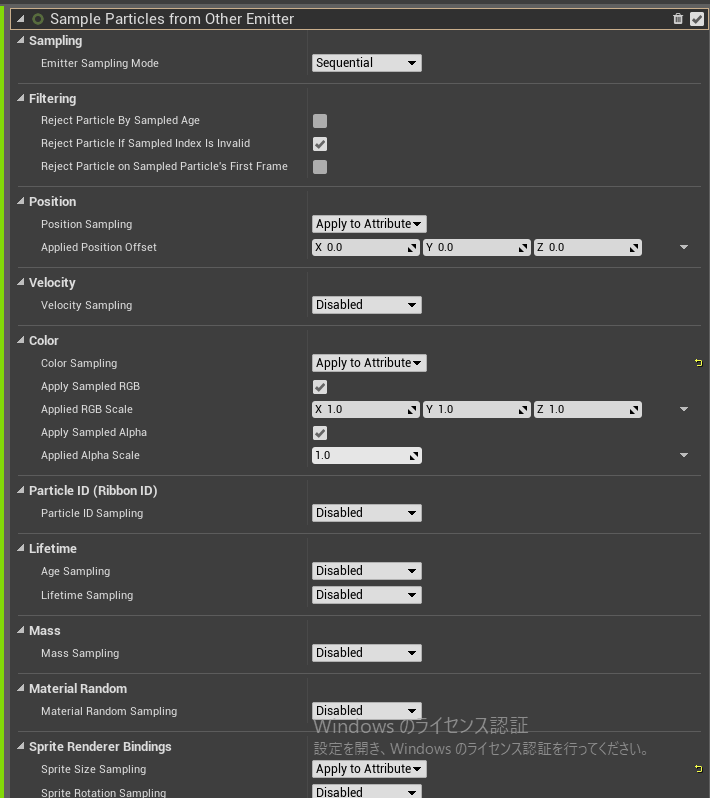
Task: Open the Emitter Sampling Mode dropdown
Action: point(366,63)
